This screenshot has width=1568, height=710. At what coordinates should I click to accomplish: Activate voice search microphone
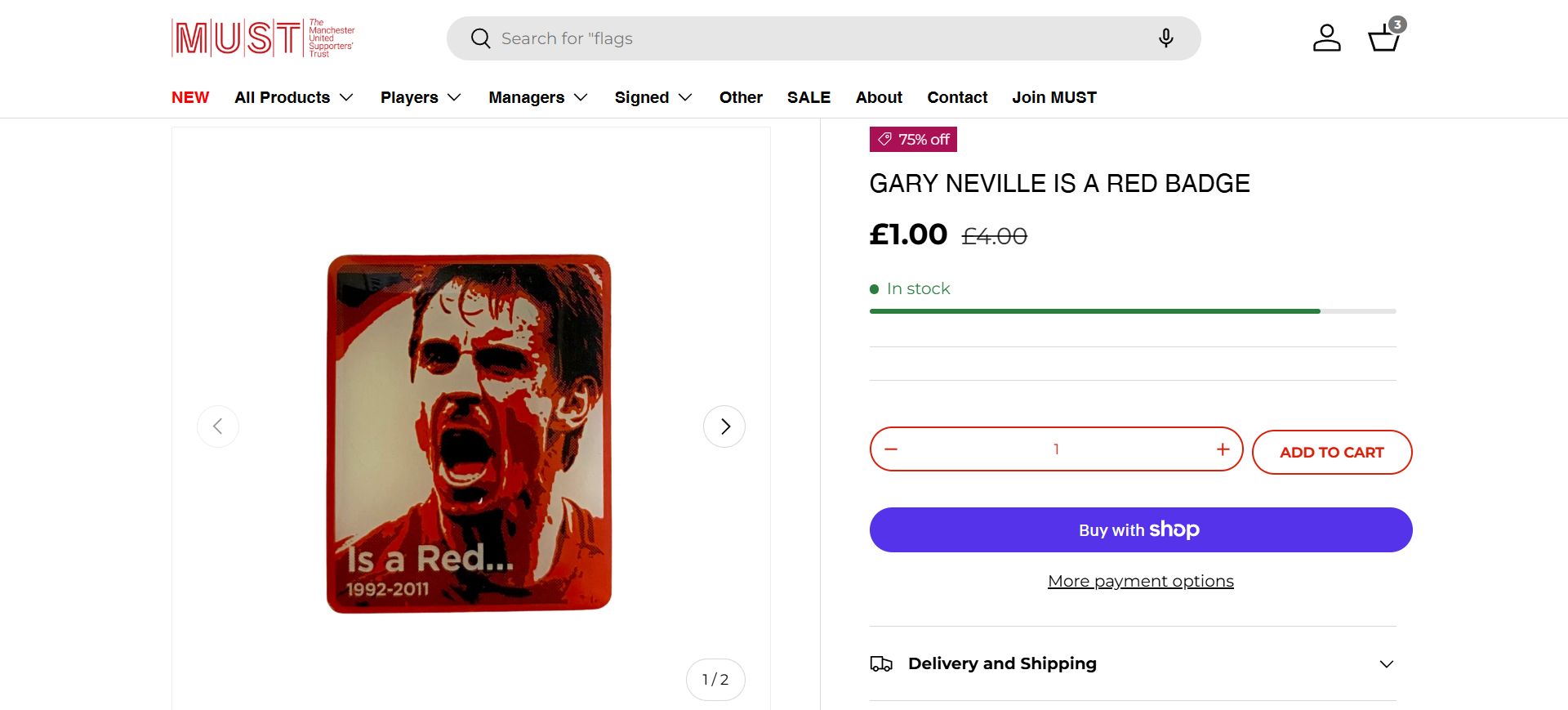tap(1166, 38)
